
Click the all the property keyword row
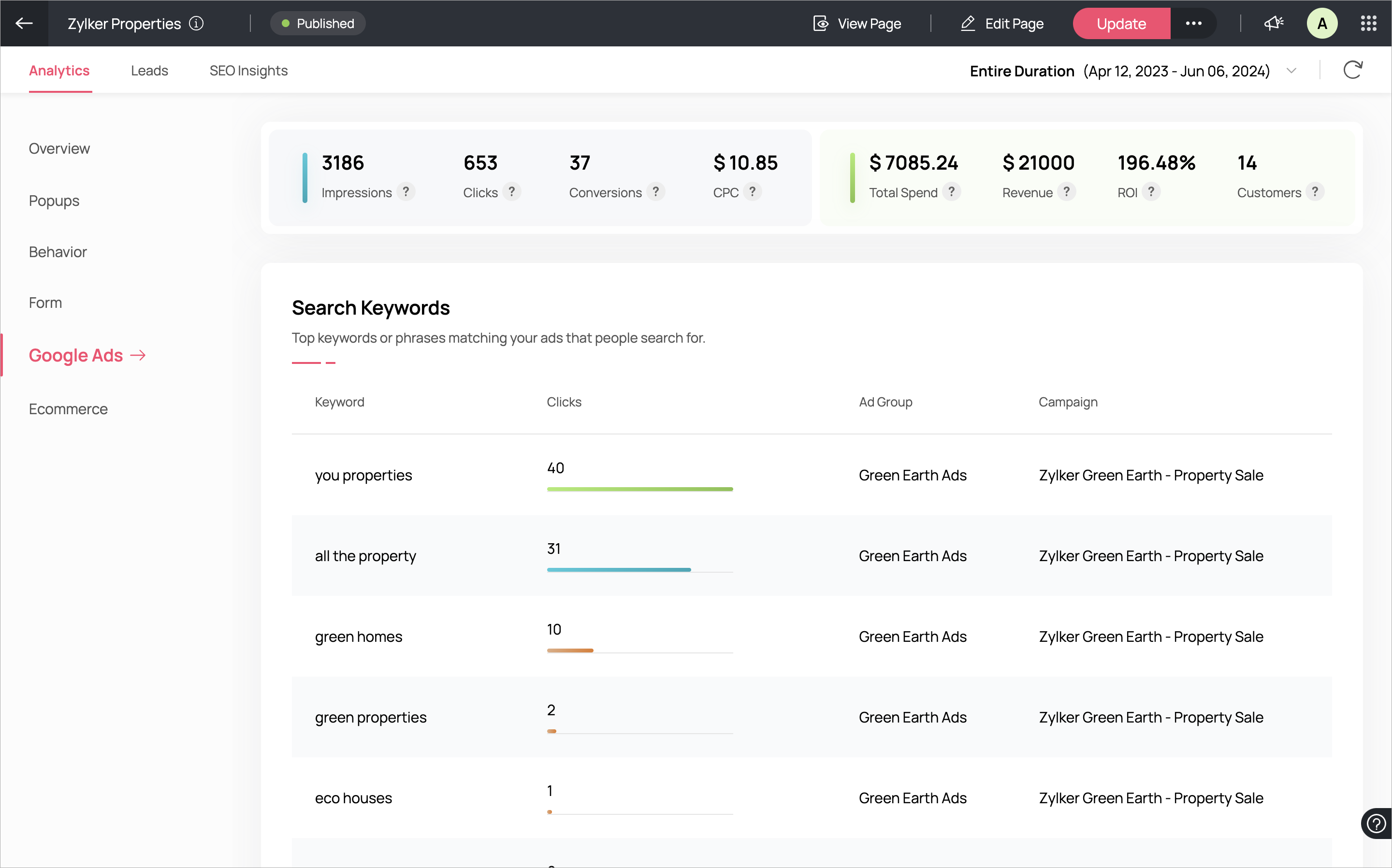[x=366, y=556]
